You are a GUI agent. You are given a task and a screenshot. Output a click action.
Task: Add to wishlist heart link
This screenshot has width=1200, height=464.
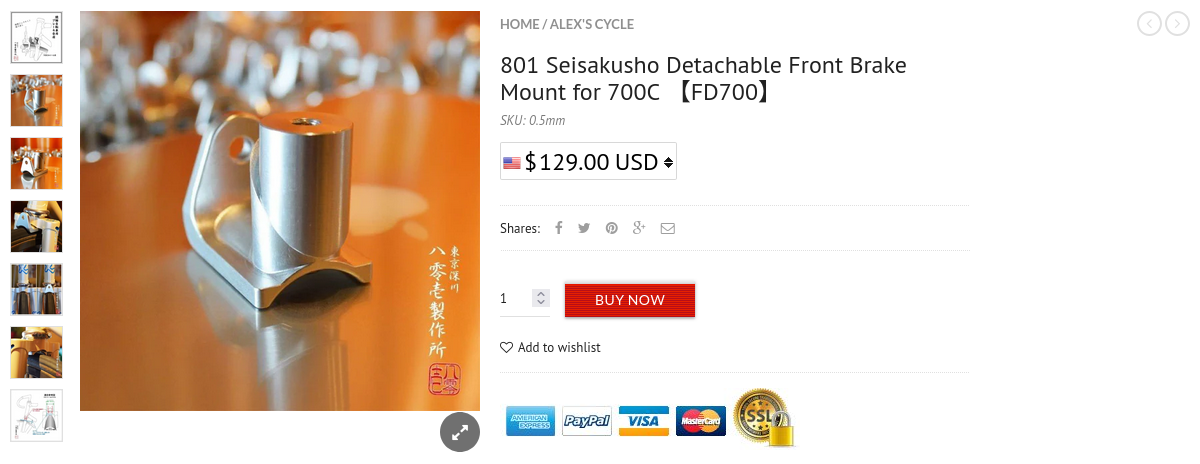[x=550, y=348]
